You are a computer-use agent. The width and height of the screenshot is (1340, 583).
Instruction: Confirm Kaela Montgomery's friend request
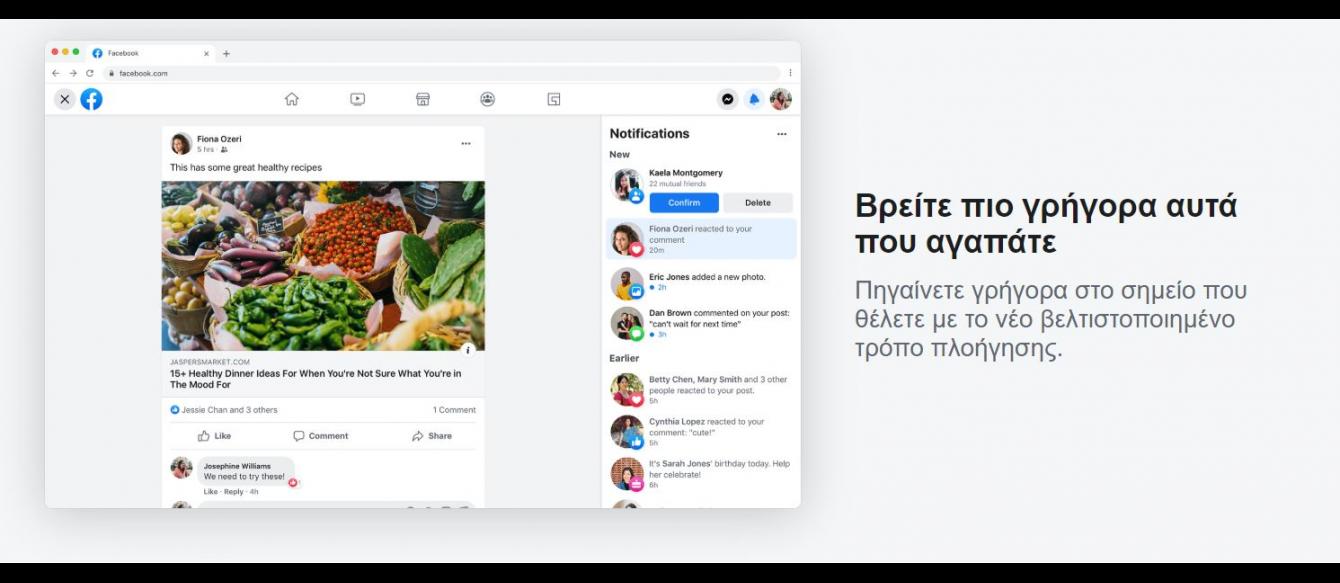(x=684, y=203)
